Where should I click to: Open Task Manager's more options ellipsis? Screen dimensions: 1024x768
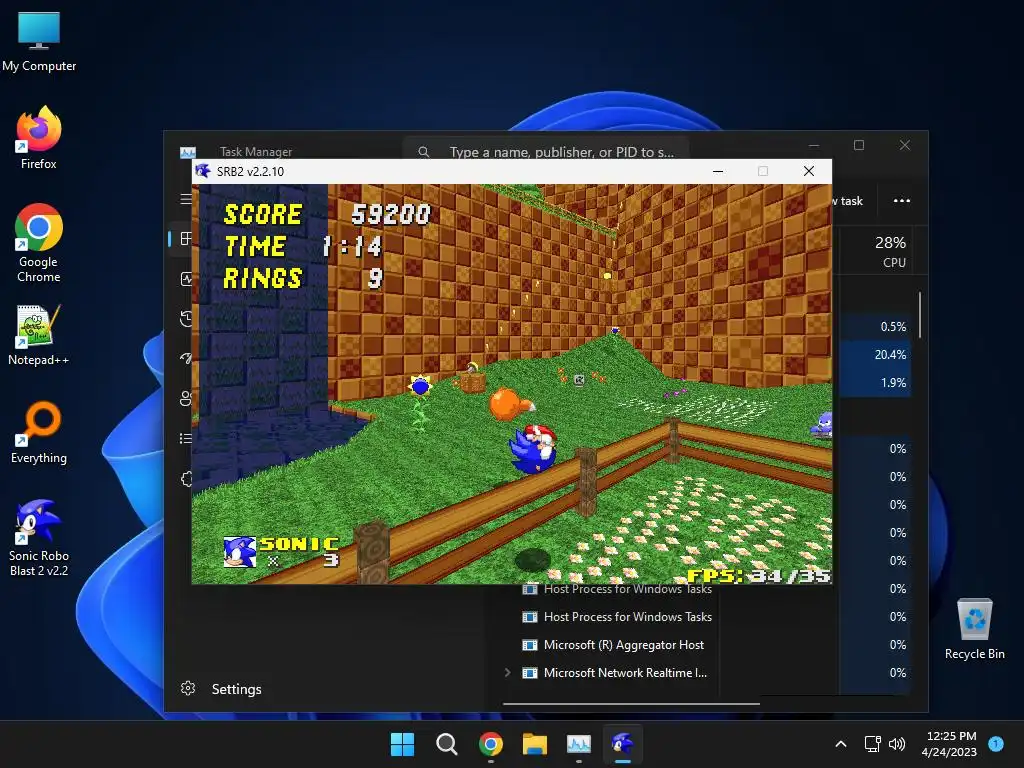902,200
